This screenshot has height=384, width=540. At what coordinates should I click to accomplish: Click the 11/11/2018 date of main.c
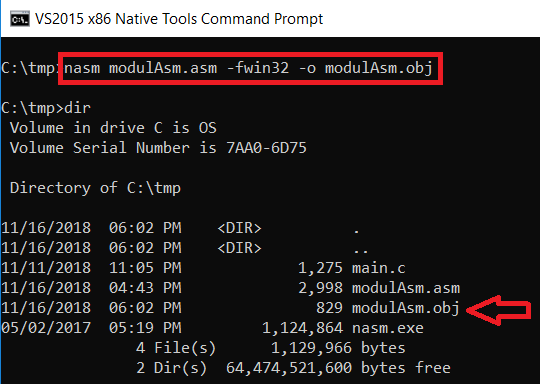click(x=46, y=268)
